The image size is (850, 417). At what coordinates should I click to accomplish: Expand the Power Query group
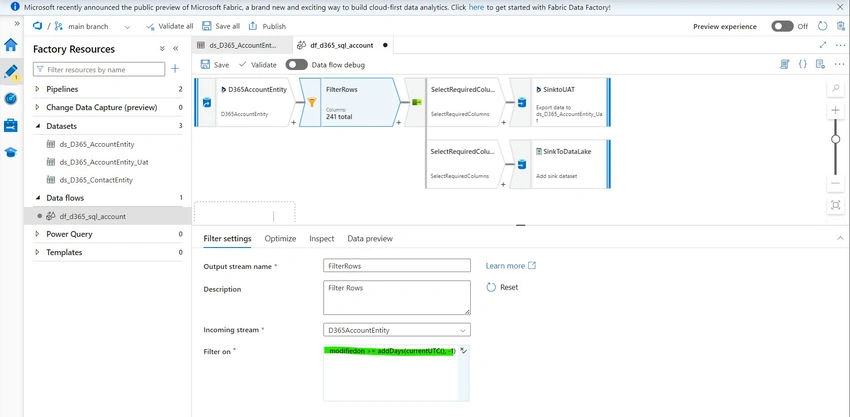37,234
